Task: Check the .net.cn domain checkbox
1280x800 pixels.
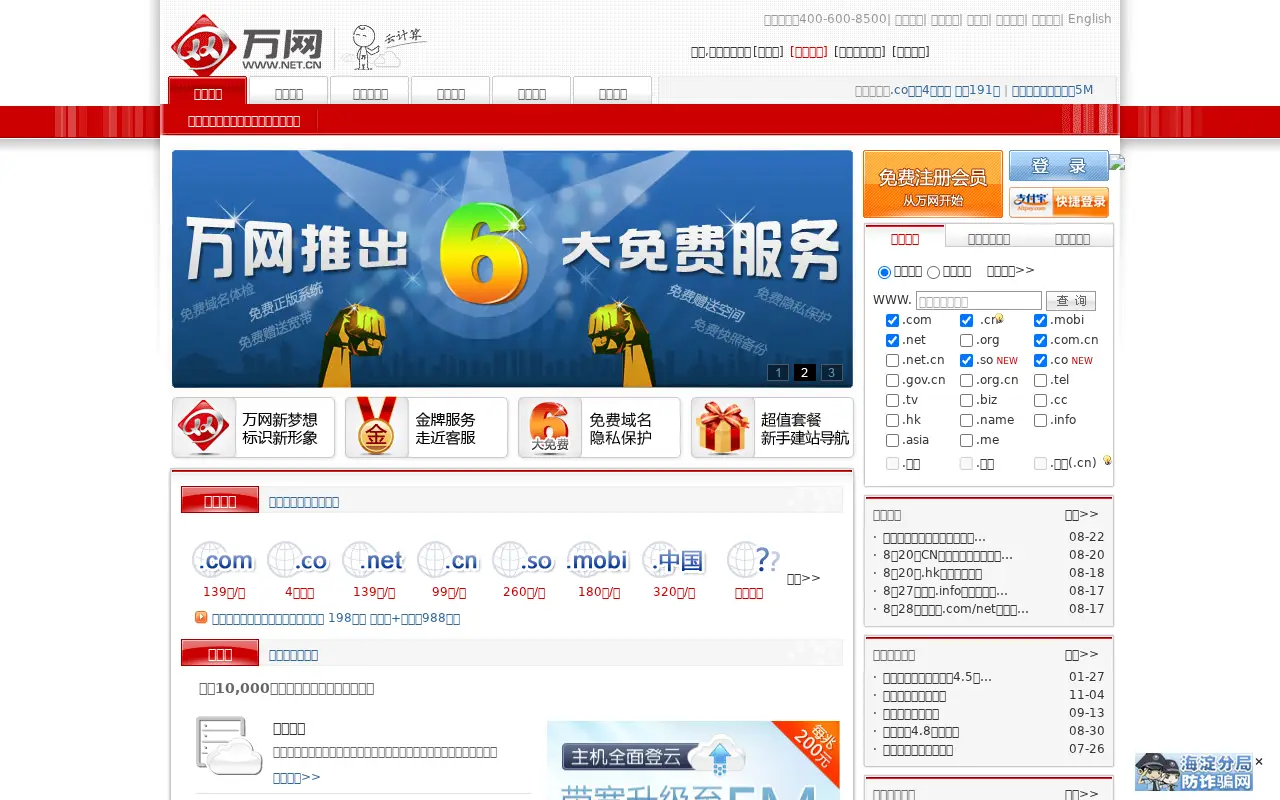Action: (x=892, y=361)
